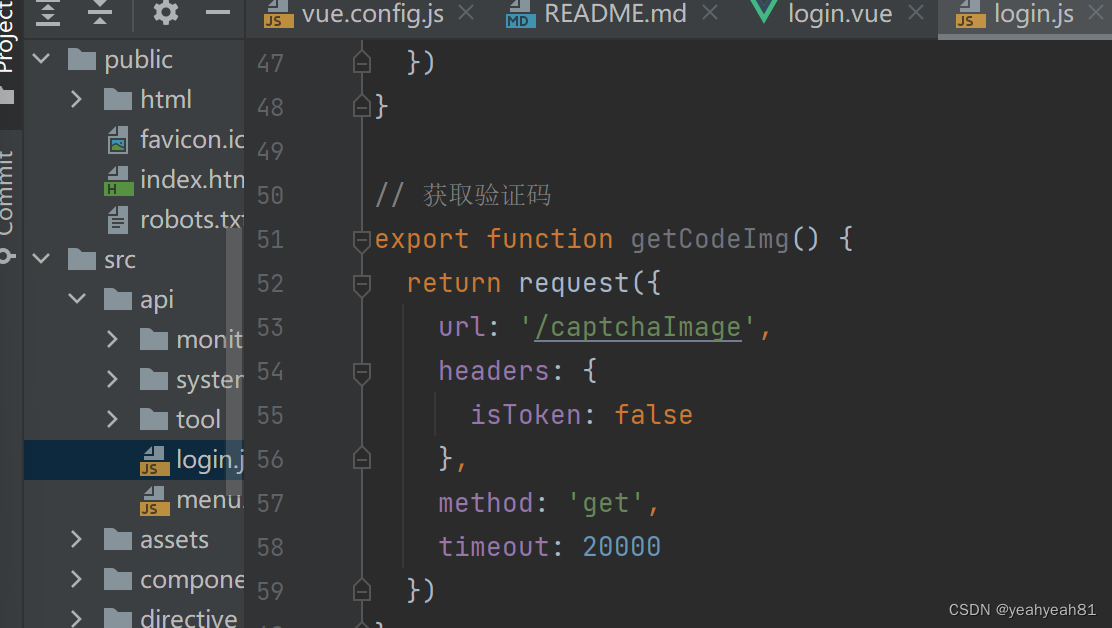This screenshot has width=1112, height=628.
Task: Click fold end marker on line 56
Action: [362, 459]
